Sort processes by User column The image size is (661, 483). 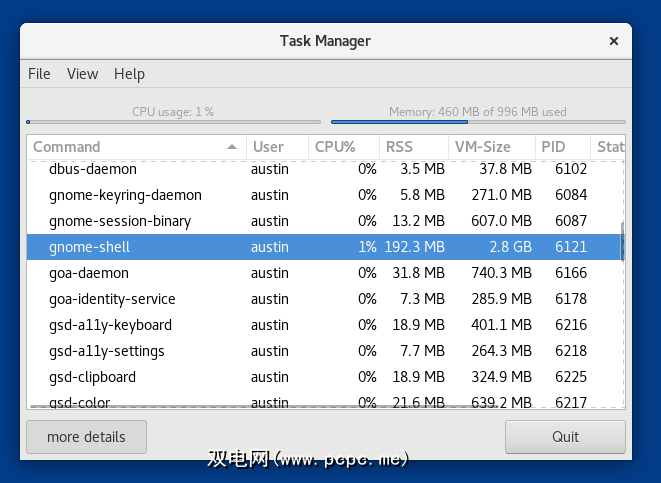tap(269, 147)
